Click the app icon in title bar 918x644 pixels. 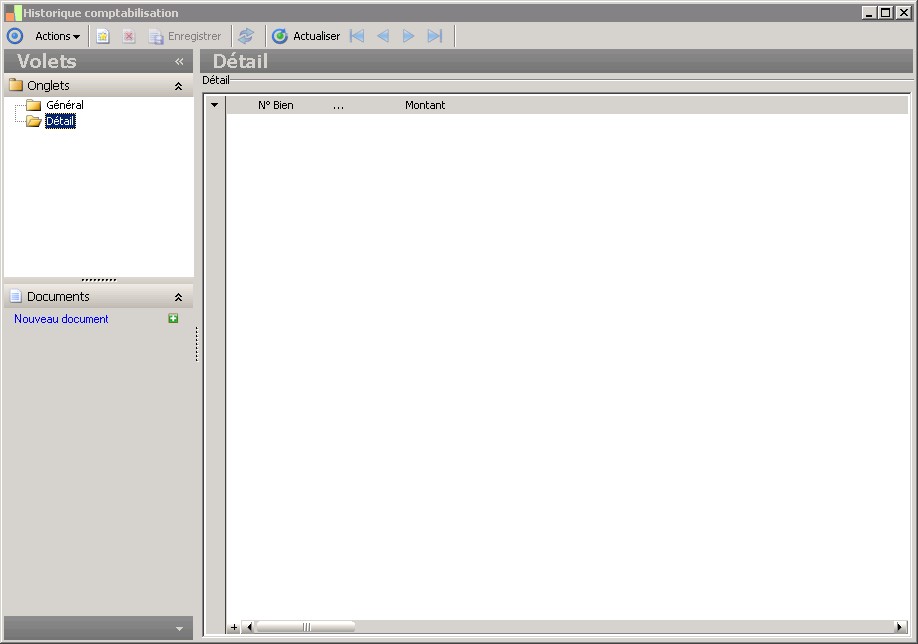[x=13, y=12]
